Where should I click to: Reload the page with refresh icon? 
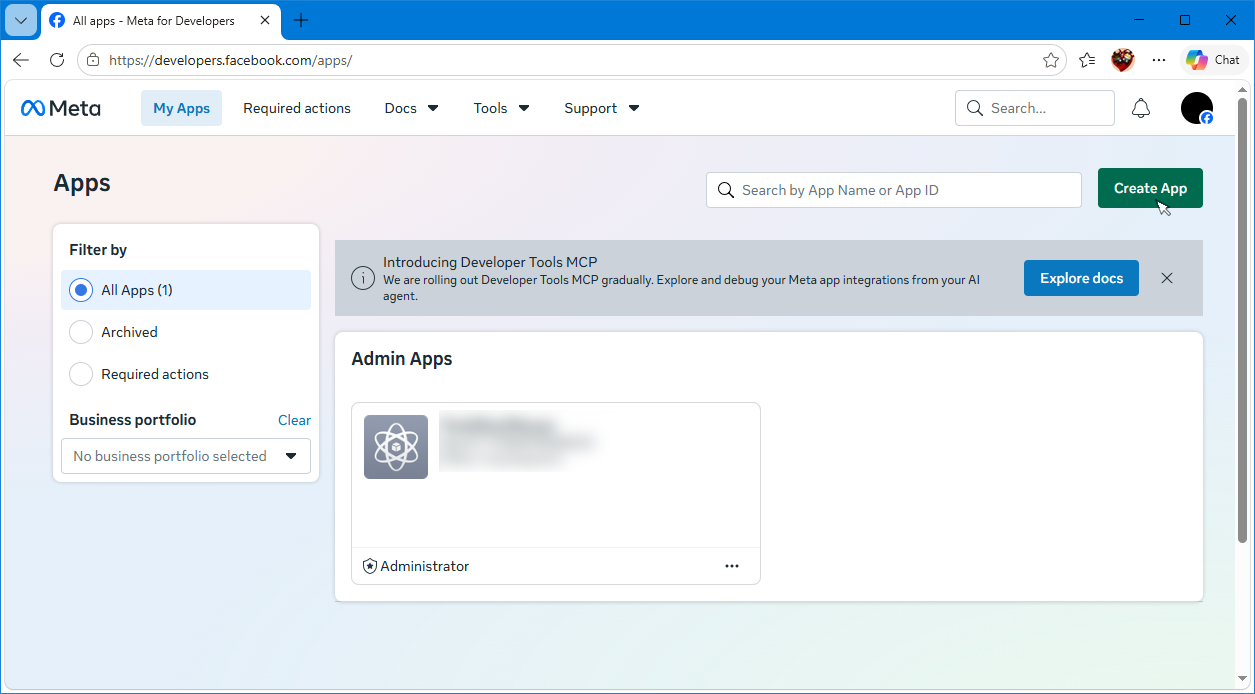pos(57,60)
